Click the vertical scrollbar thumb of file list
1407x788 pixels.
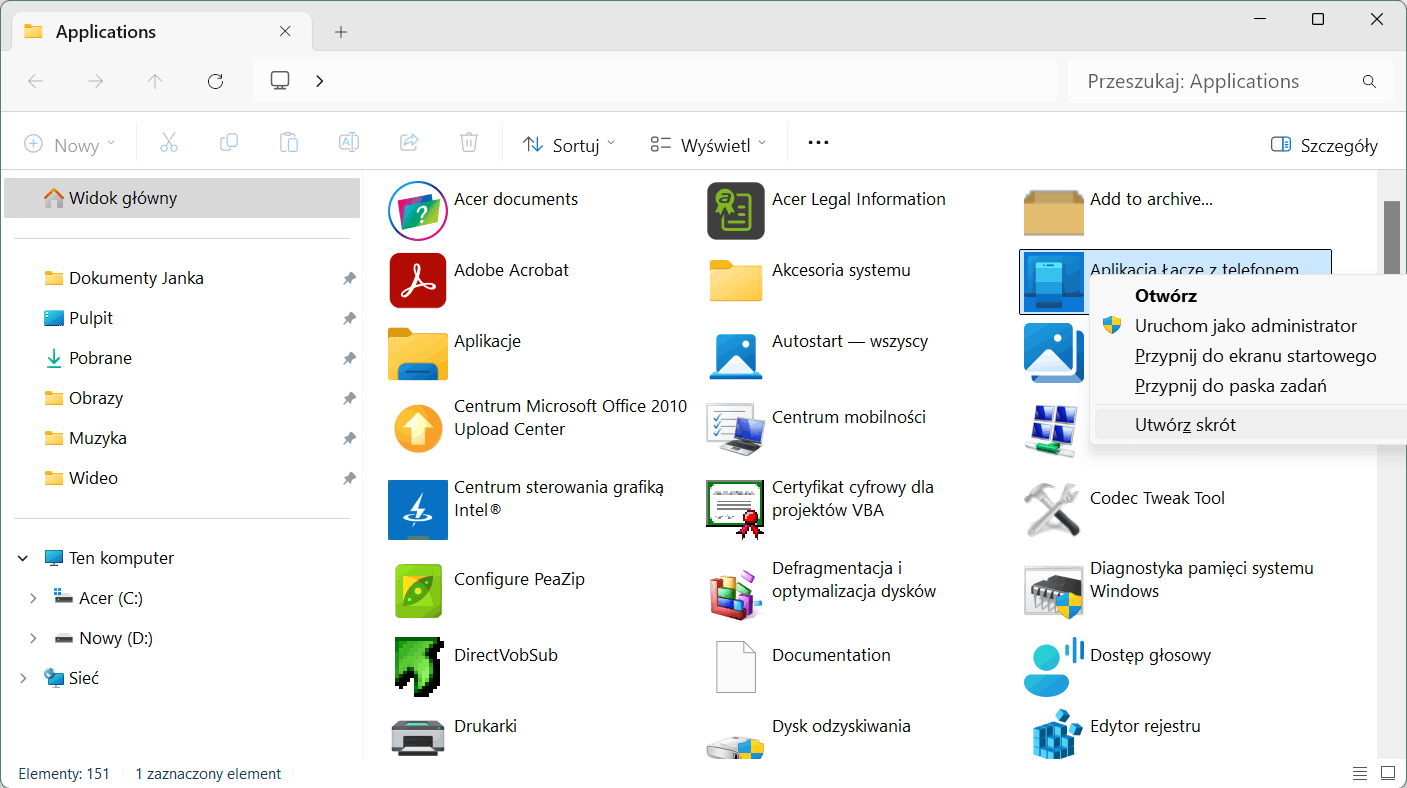1391,236
